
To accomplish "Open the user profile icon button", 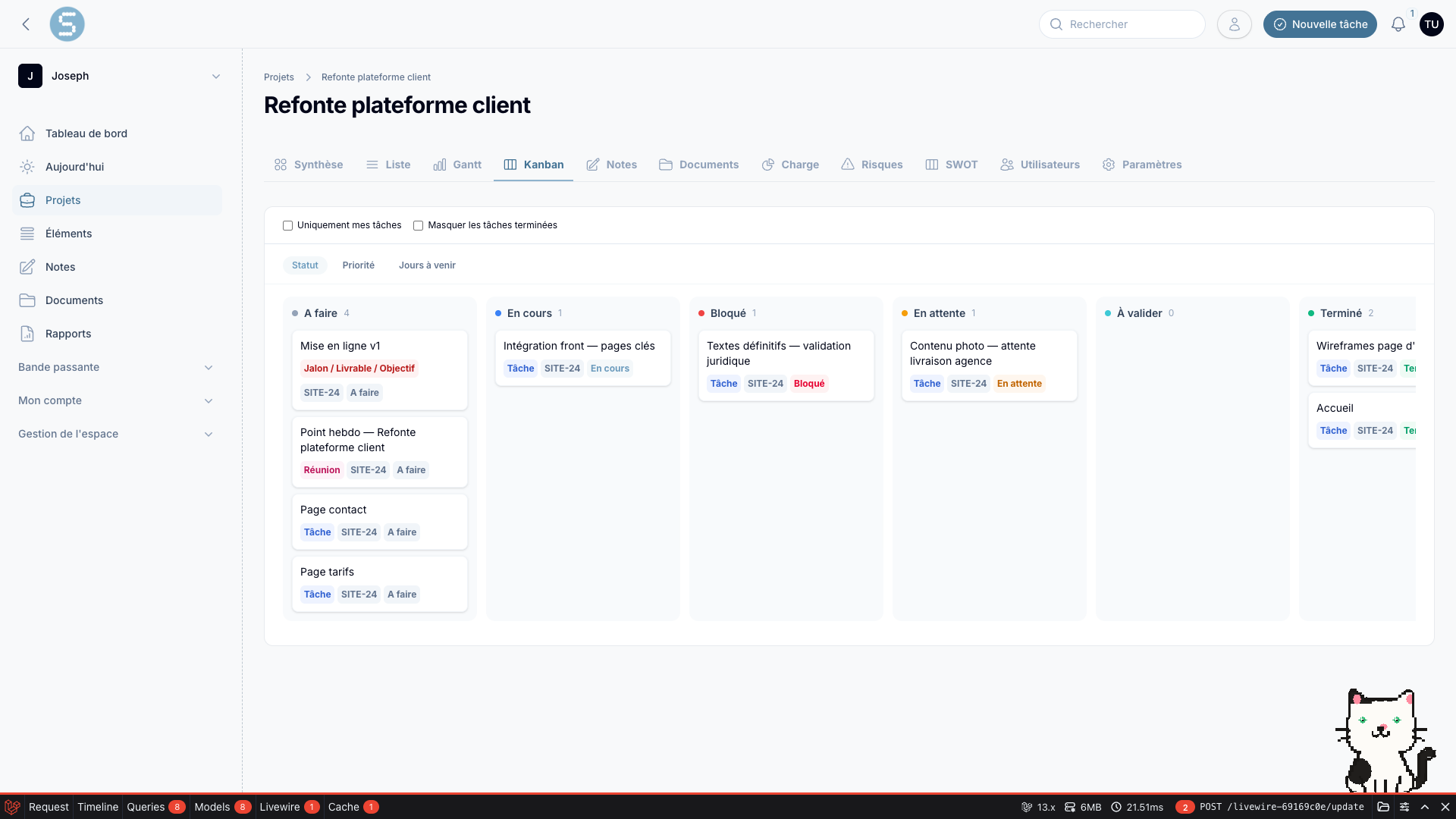I will [x=1234, y=24].
